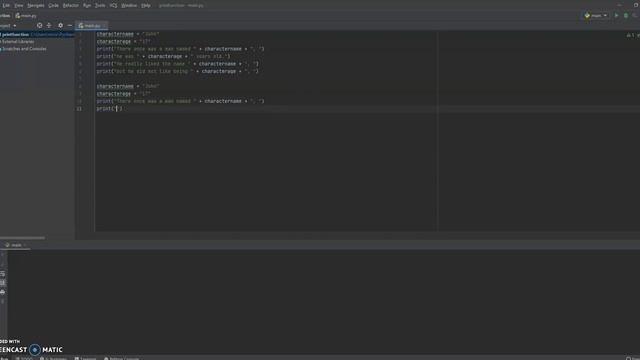
Task: Close the main tab in Run panel
Action: 25,245
